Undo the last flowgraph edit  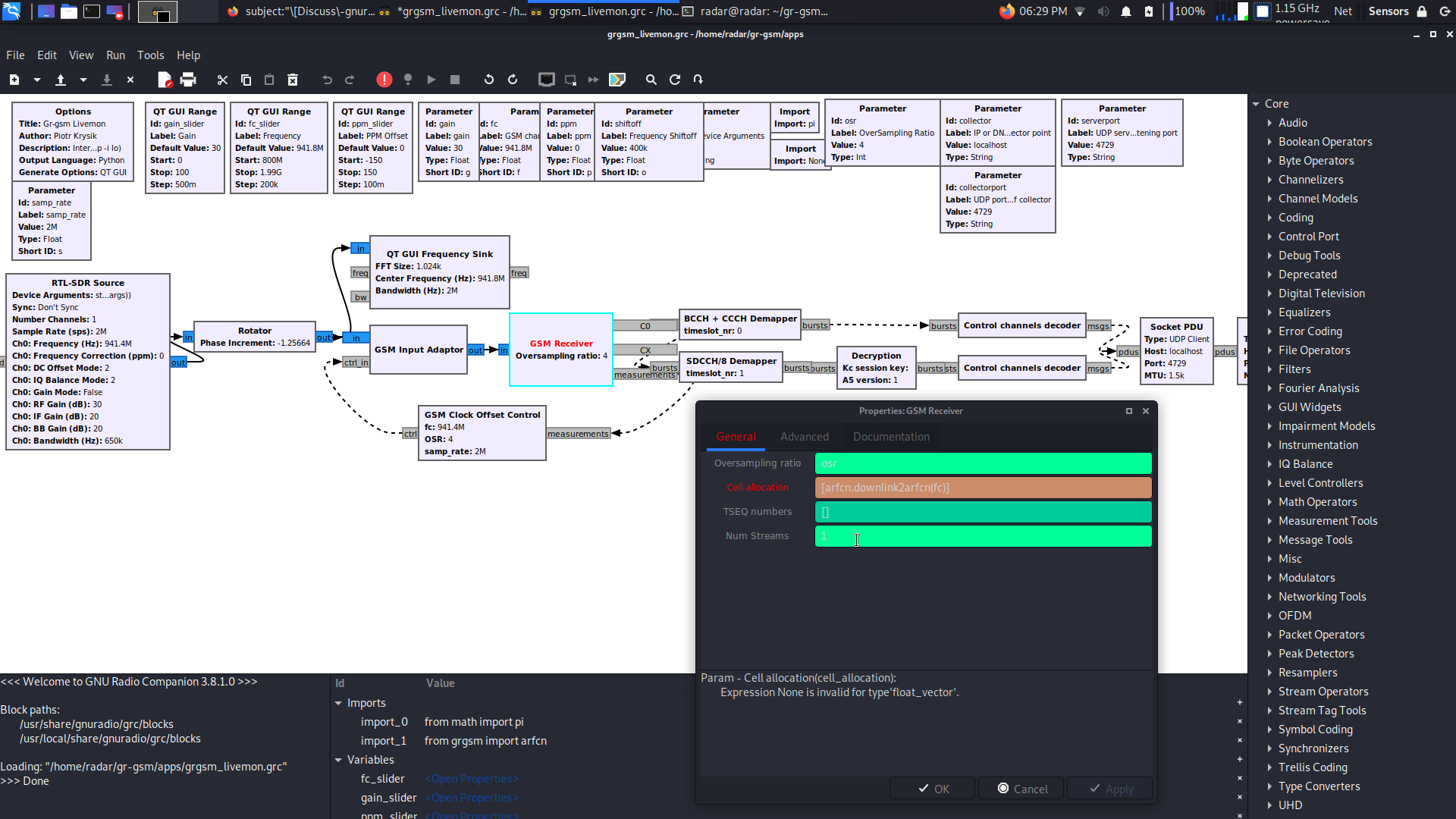pyautogui.click(x=326, y=80)
